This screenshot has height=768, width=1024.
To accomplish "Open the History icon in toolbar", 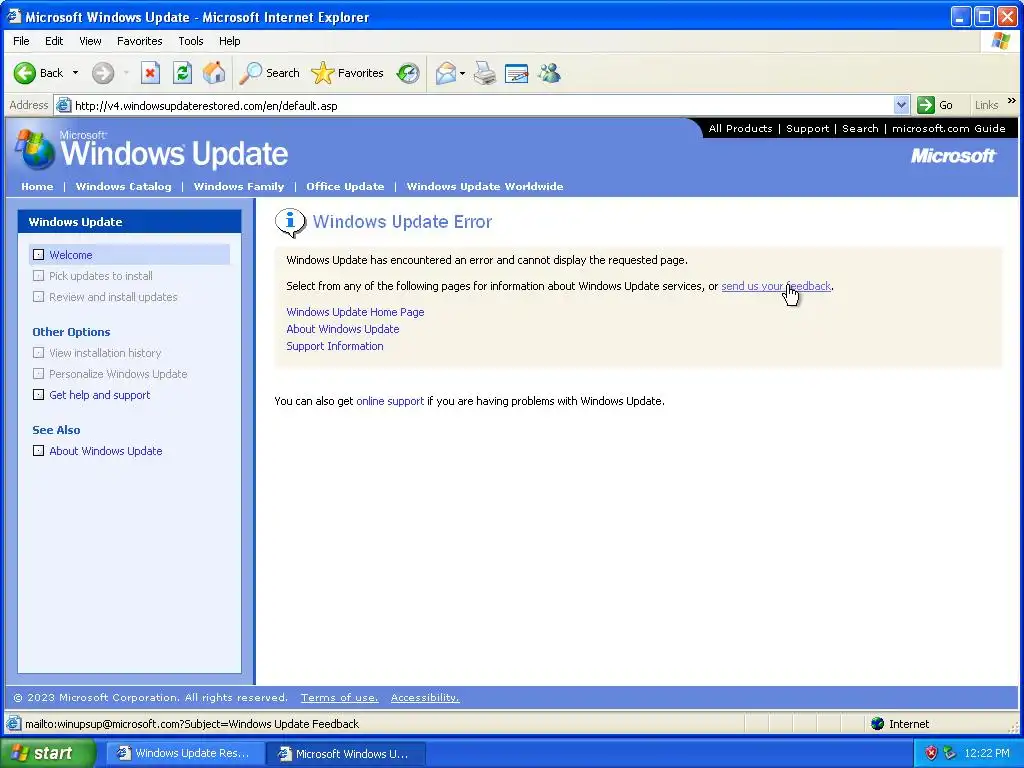I will (408, 73).
